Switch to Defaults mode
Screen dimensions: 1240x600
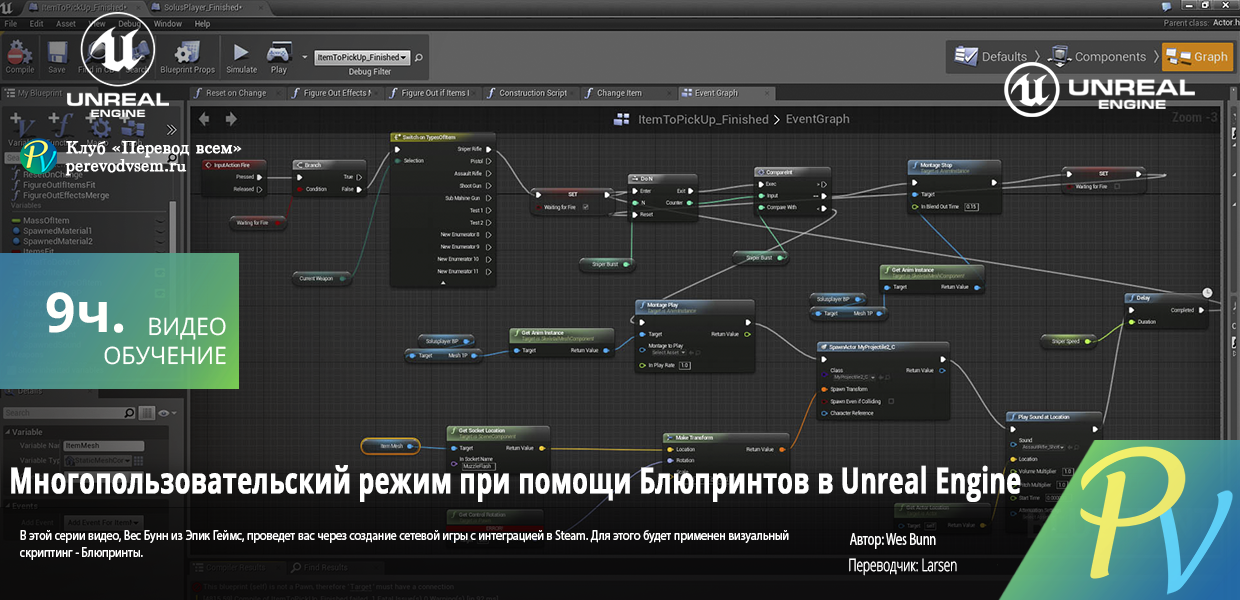coord(991,57)
